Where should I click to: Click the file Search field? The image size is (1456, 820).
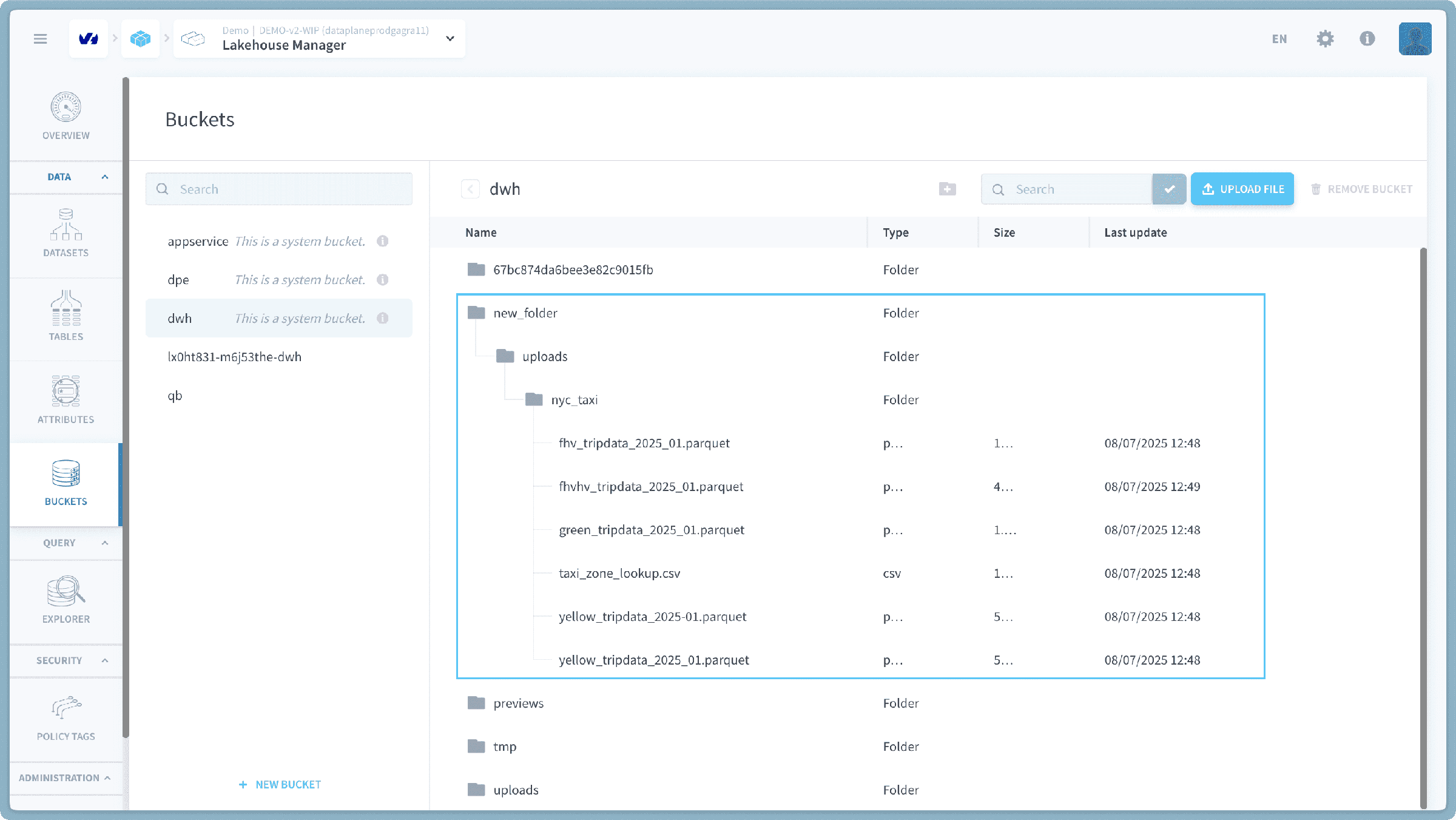pos(1067,189)
